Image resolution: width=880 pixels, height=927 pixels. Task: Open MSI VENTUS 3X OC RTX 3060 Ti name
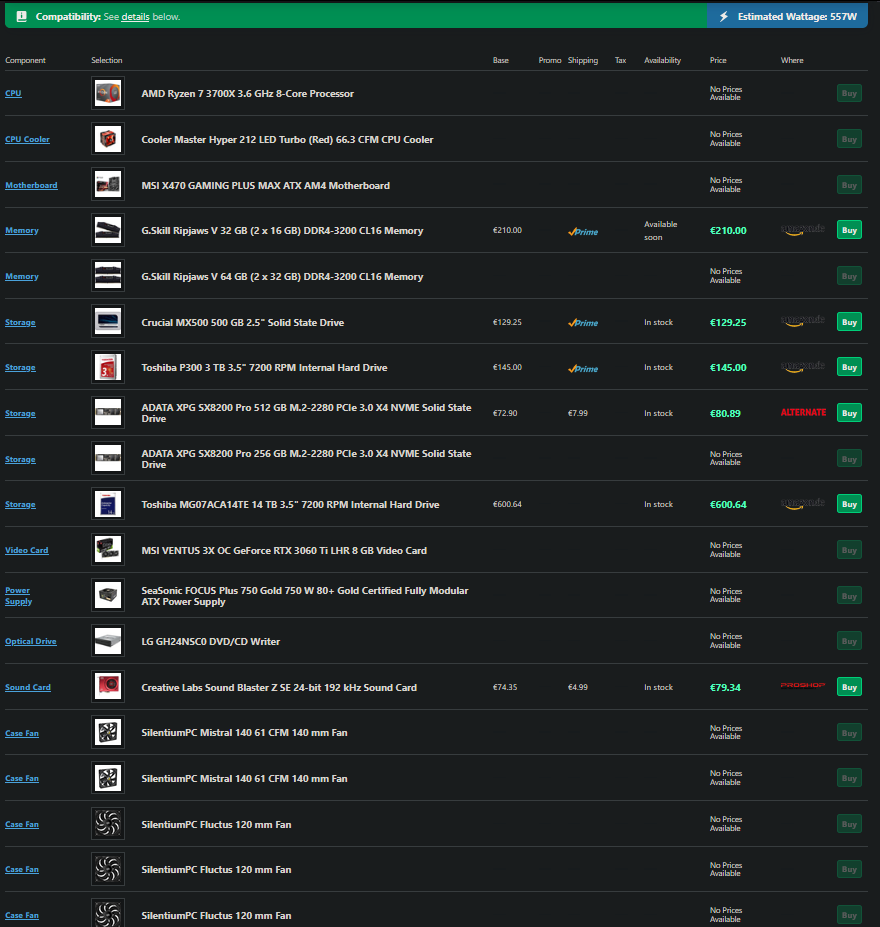(x=284, y=550)
